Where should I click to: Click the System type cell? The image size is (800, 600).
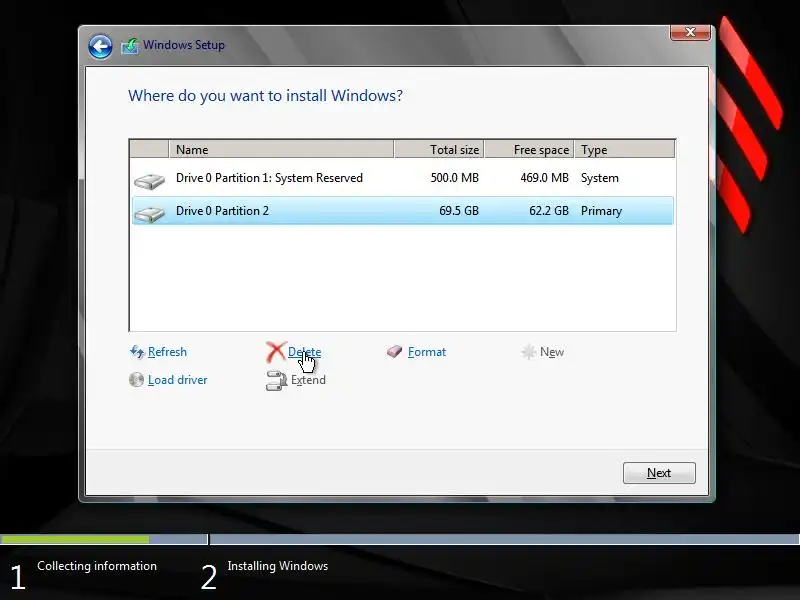[599, 178]
